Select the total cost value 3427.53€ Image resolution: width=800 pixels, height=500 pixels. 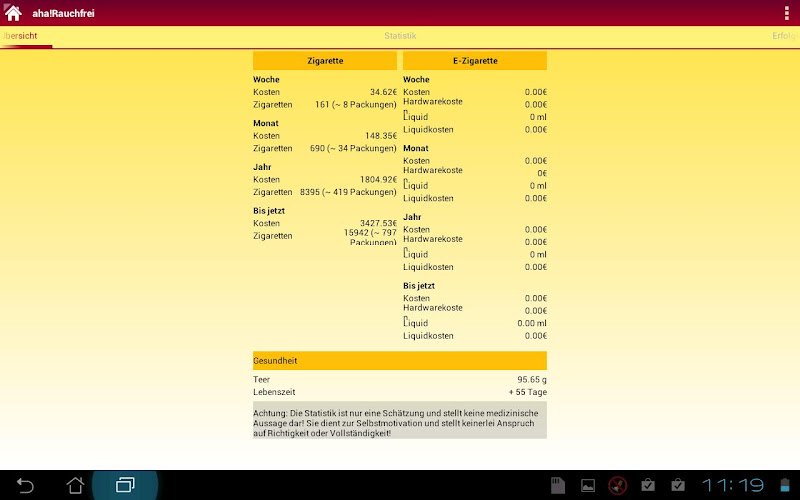point(378,223)
